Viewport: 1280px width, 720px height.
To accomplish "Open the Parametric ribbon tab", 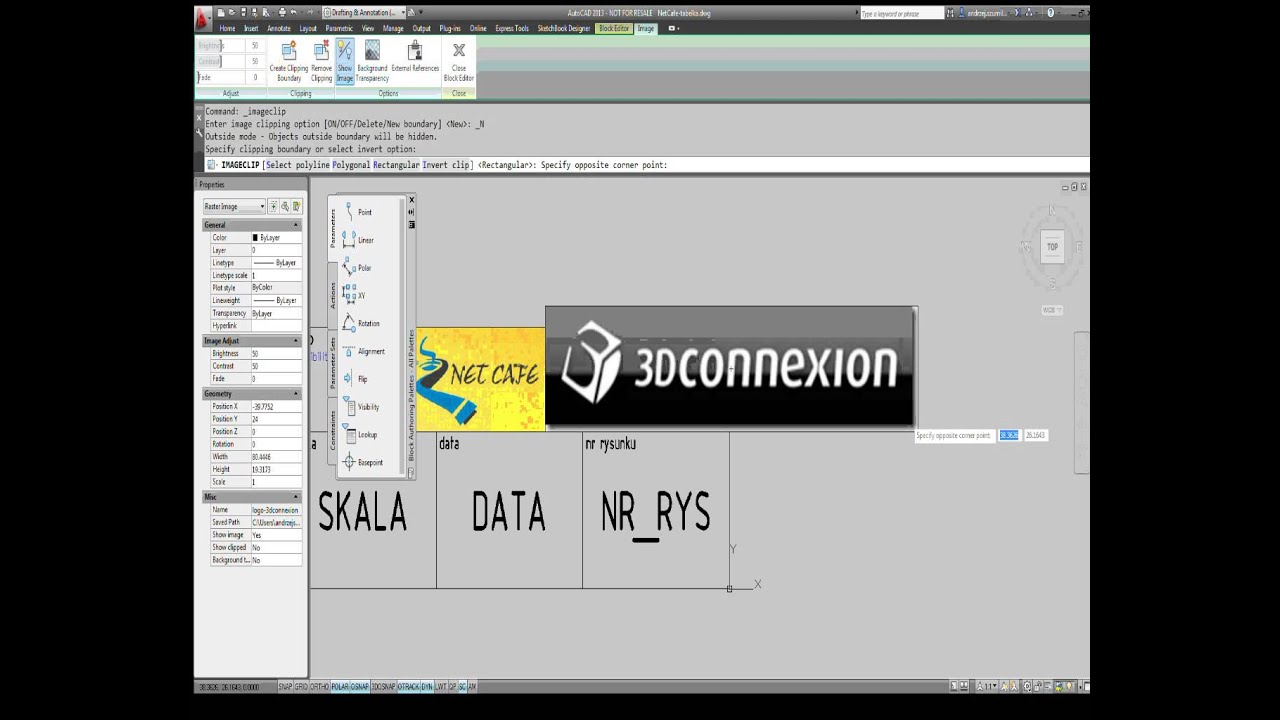I will click(x=339, y=28).
